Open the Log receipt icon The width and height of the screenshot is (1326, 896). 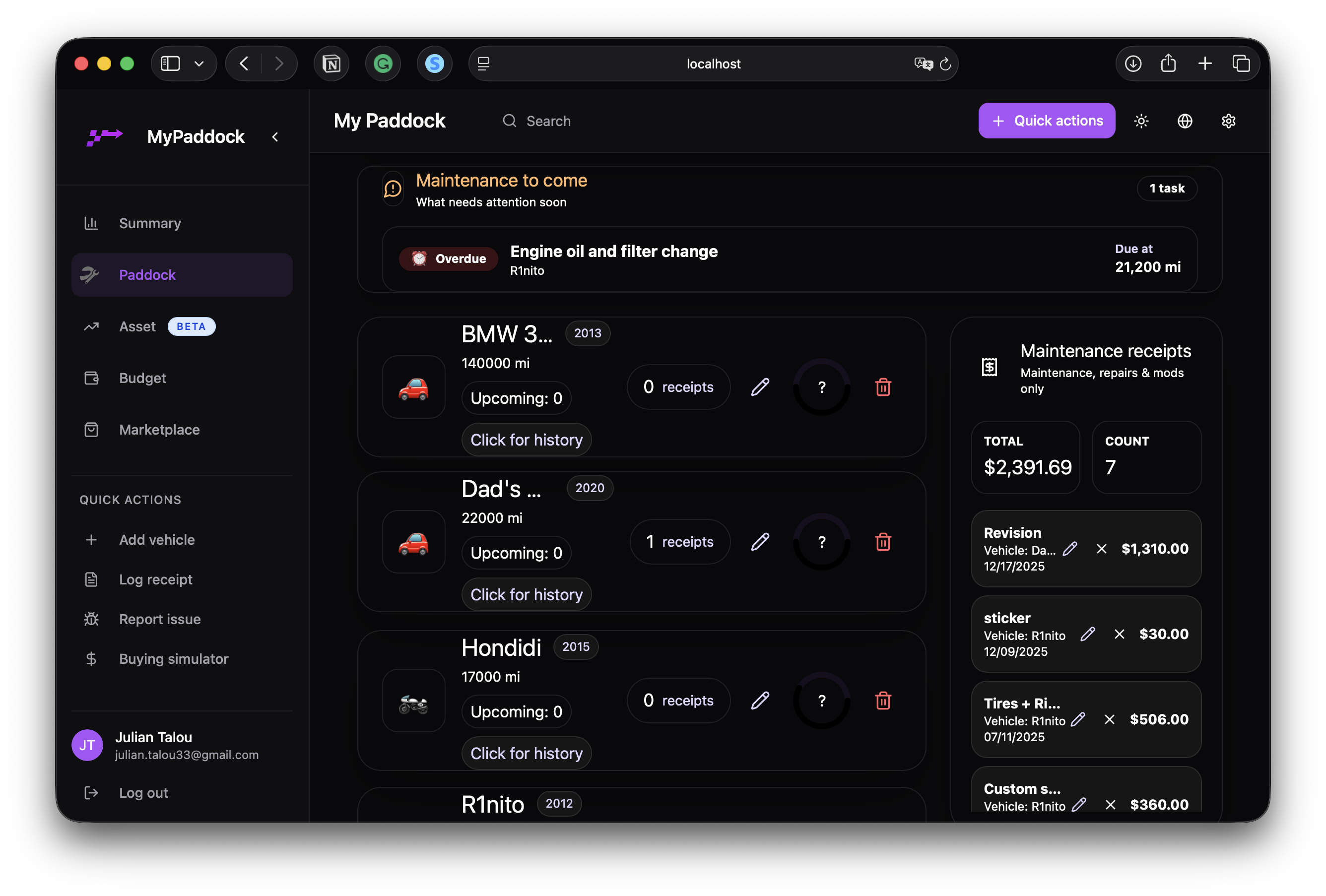[91, 579]
